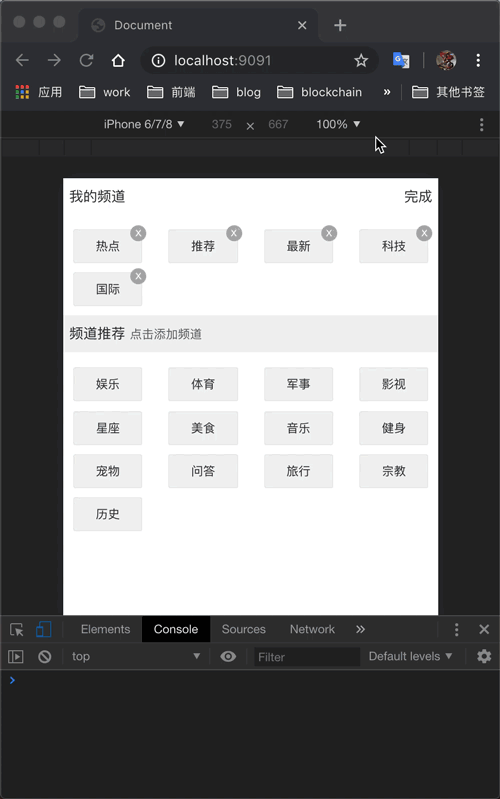
Task: Select the 最新 channel button
Action: (298, 246)
